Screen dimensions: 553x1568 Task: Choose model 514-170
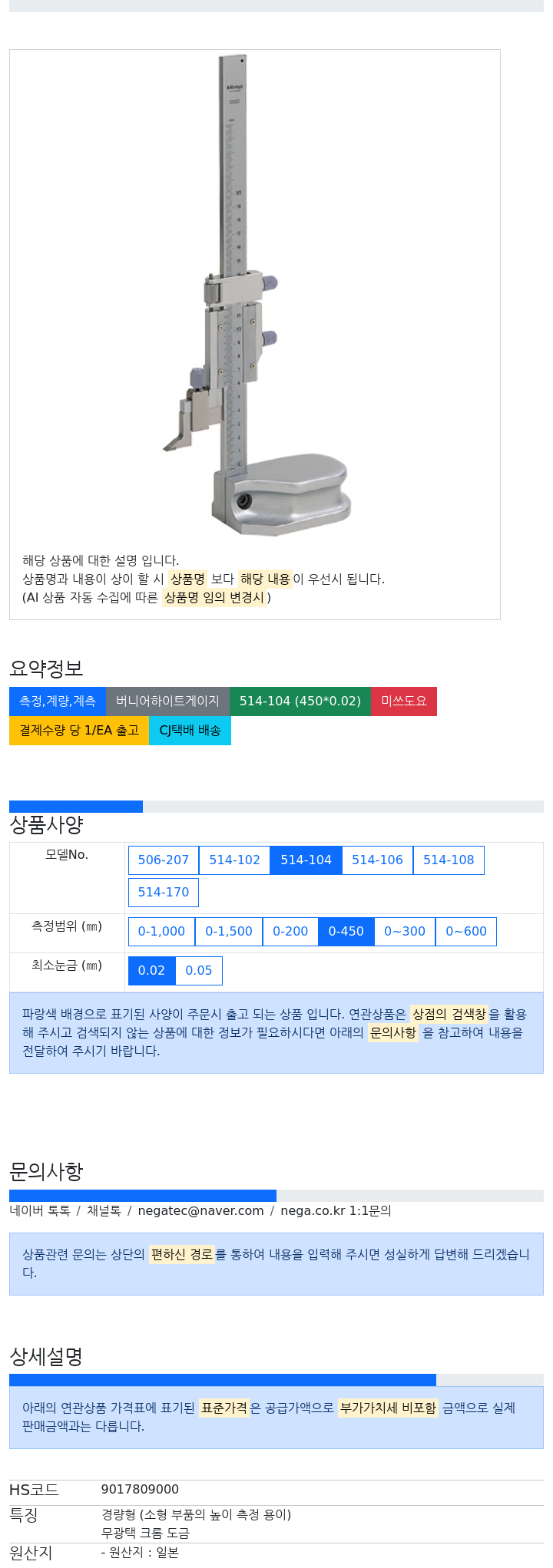click(x=164, y=893)
